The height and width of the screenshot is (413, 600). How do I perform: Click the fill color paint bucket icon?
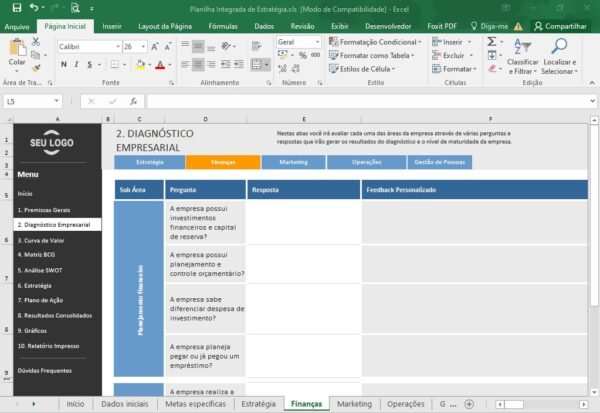click(x=140, y=65)
